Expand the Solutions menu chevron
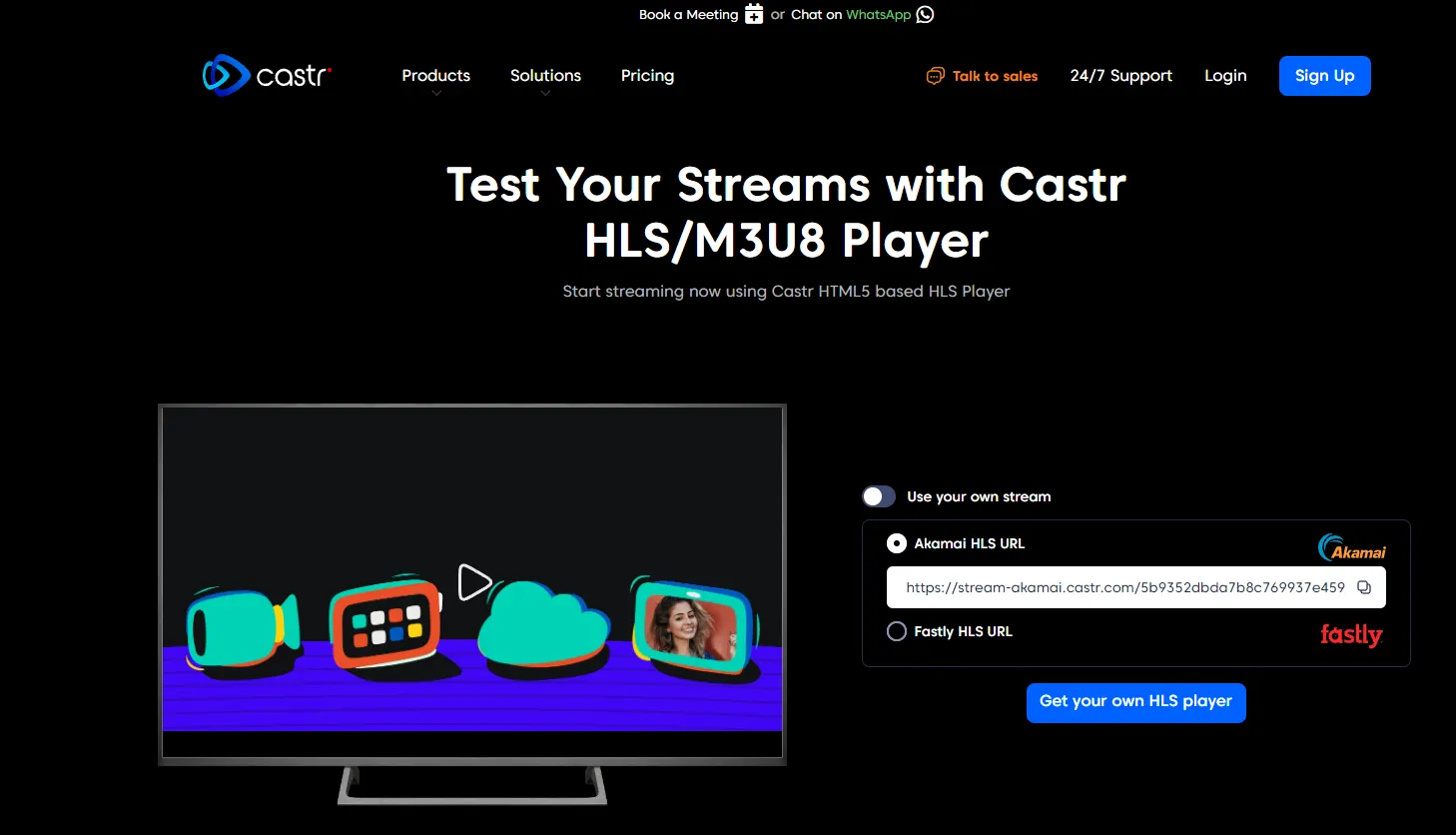The height and width of the screenshot is (835, 1456). click(545, 94)
